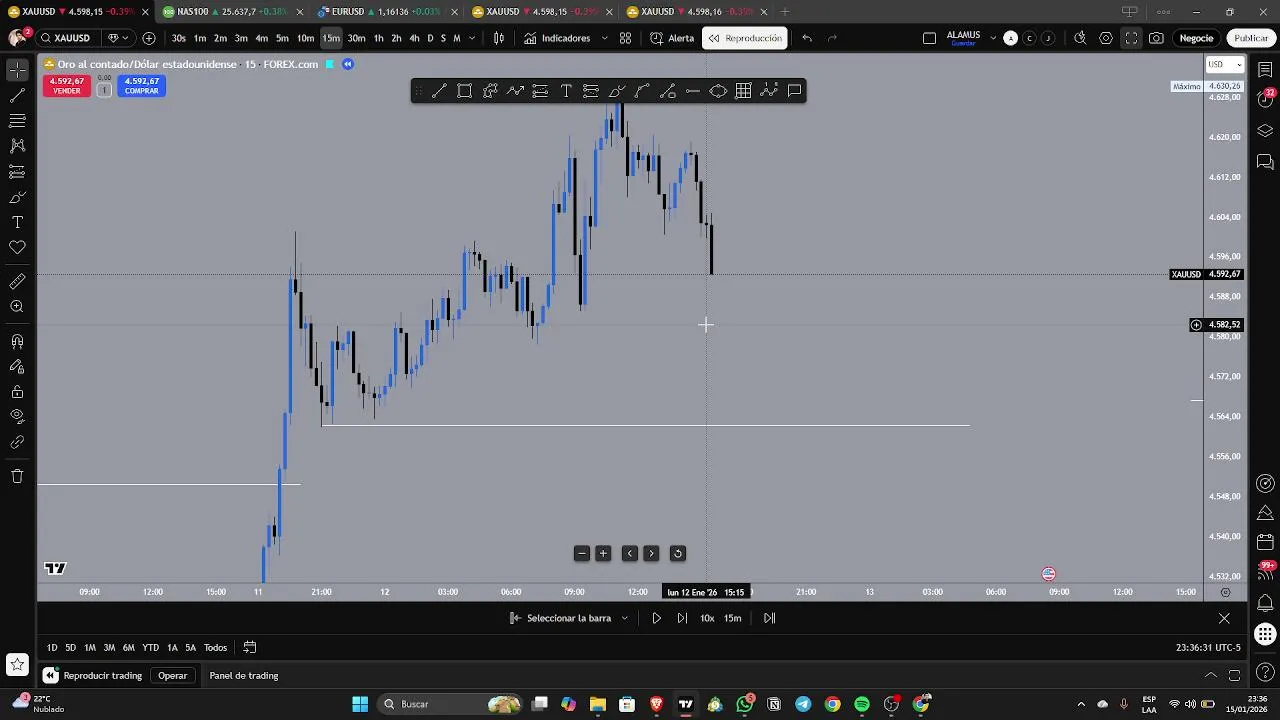Pick the rectangle tool in floating toolbar
Image resolution: width=1280 pixels, height=720 pixels.
tap(465, 91)
